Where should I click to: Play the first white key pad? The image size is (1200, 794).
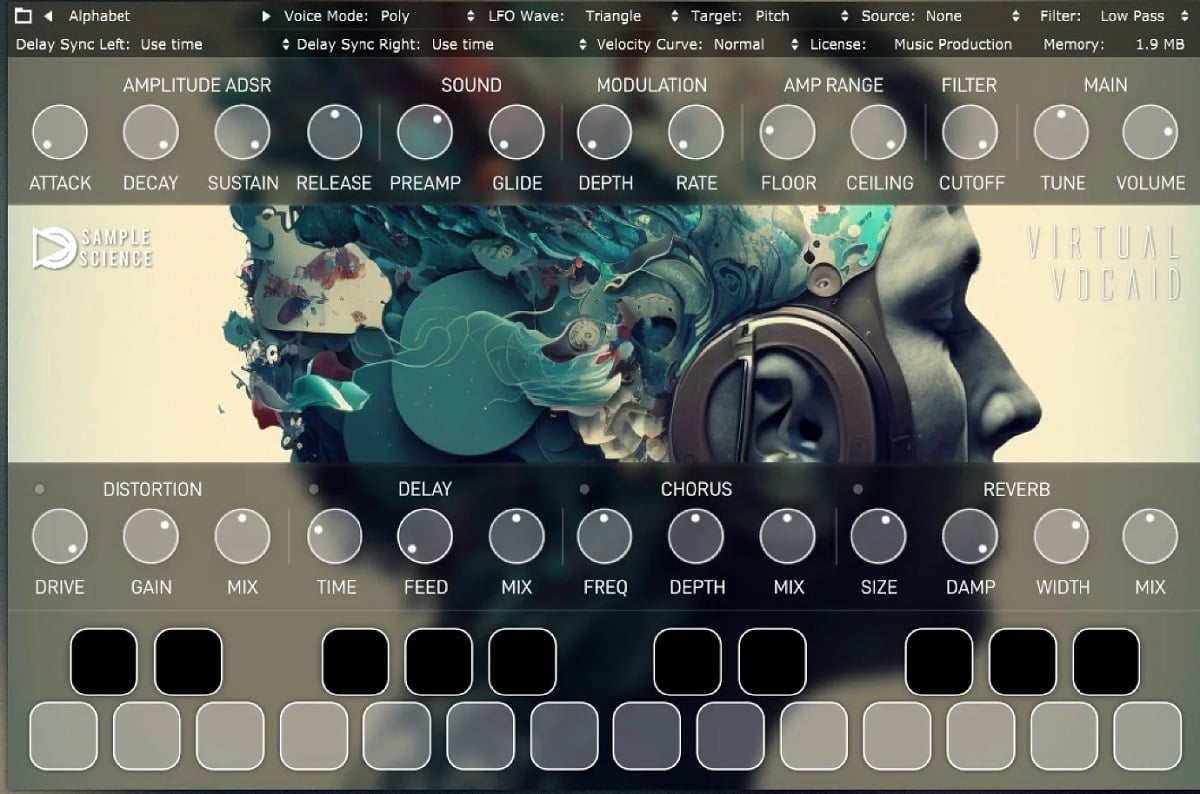[64, 736]
